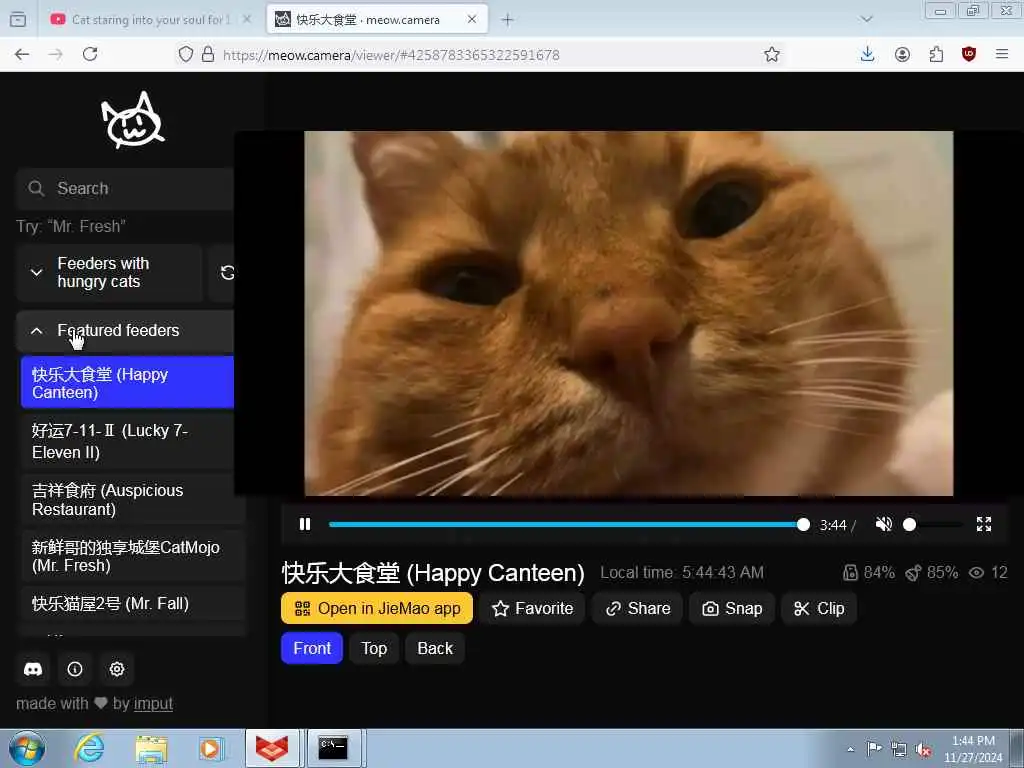Reload the current page
Image resolution: width=1024 pixels, height=768 pixels.
(90, 55)
